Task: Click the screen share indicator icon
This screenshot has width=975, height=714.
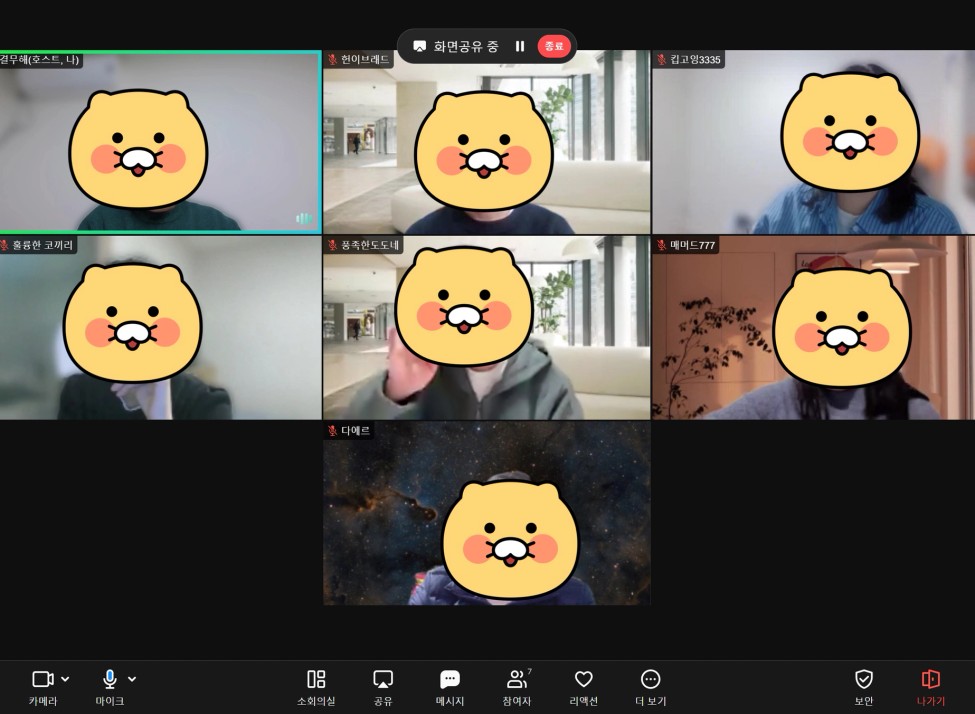Action: [420, 47]
